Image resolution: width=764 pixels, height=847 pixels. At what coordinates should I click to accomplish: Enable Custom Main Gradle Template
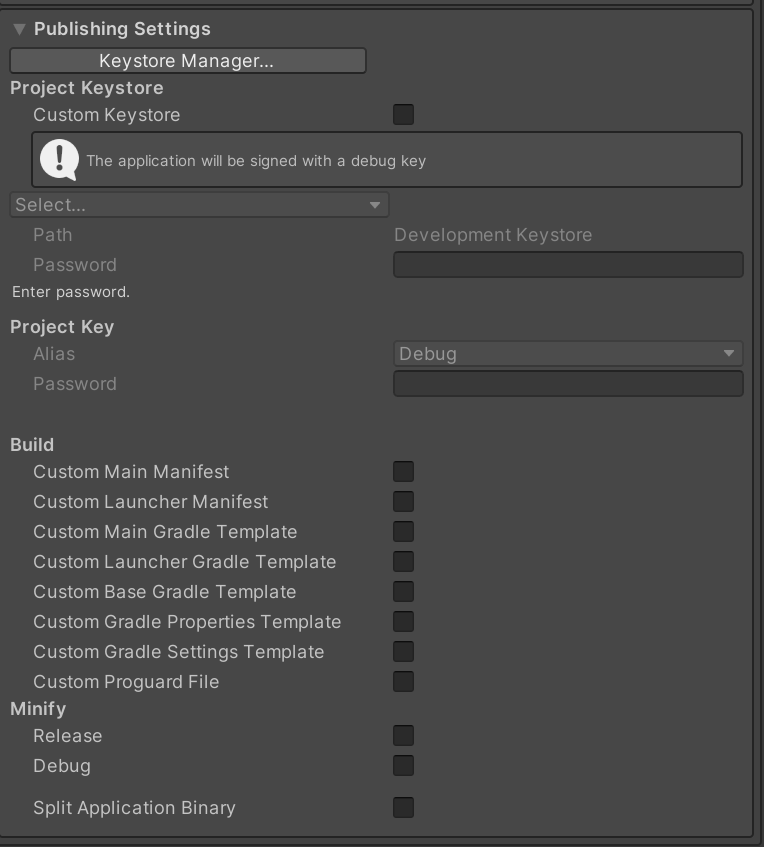click(403, 531)
